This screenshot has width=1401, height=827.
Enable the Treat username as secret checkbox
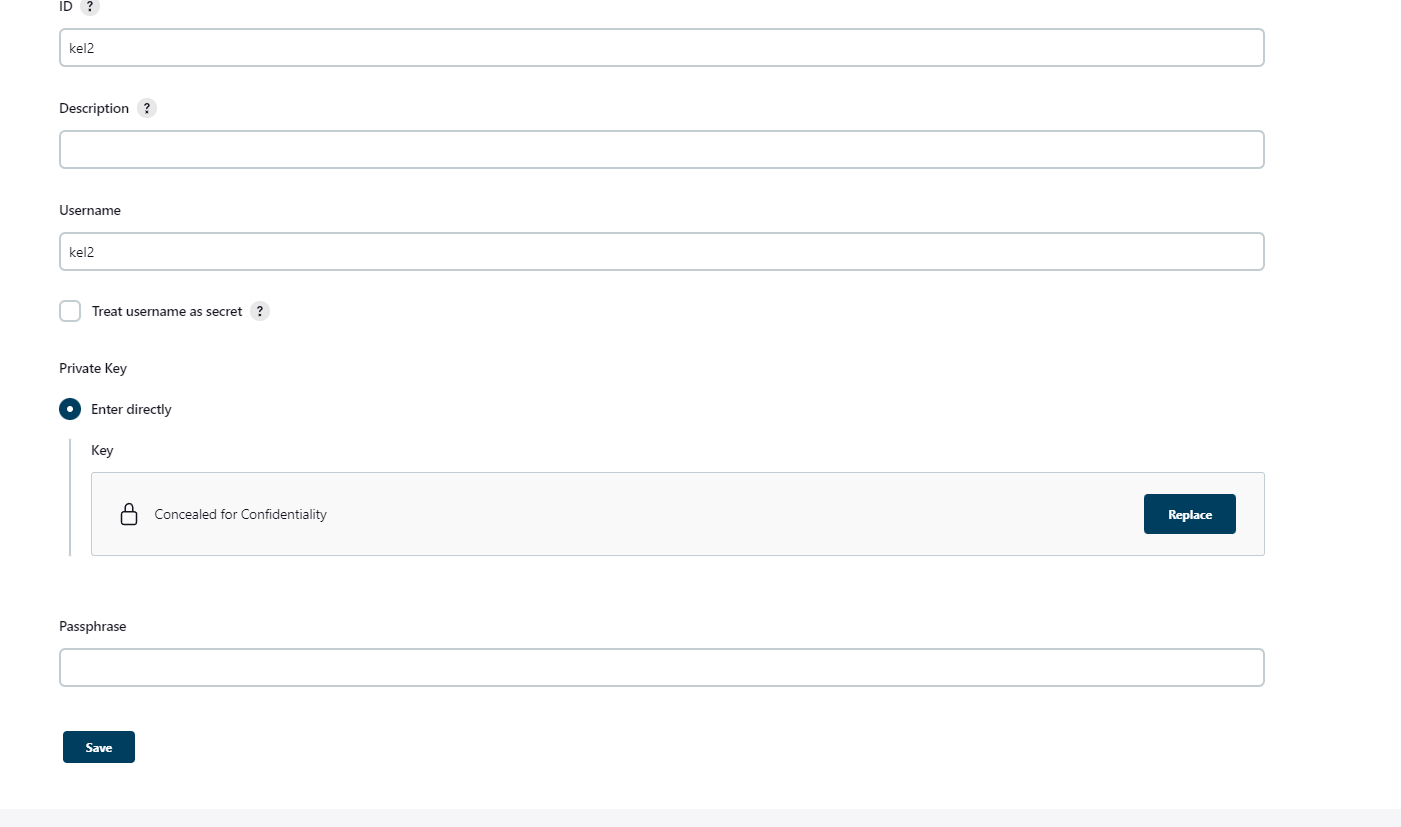pyautogui.click(x=70, y=311)
